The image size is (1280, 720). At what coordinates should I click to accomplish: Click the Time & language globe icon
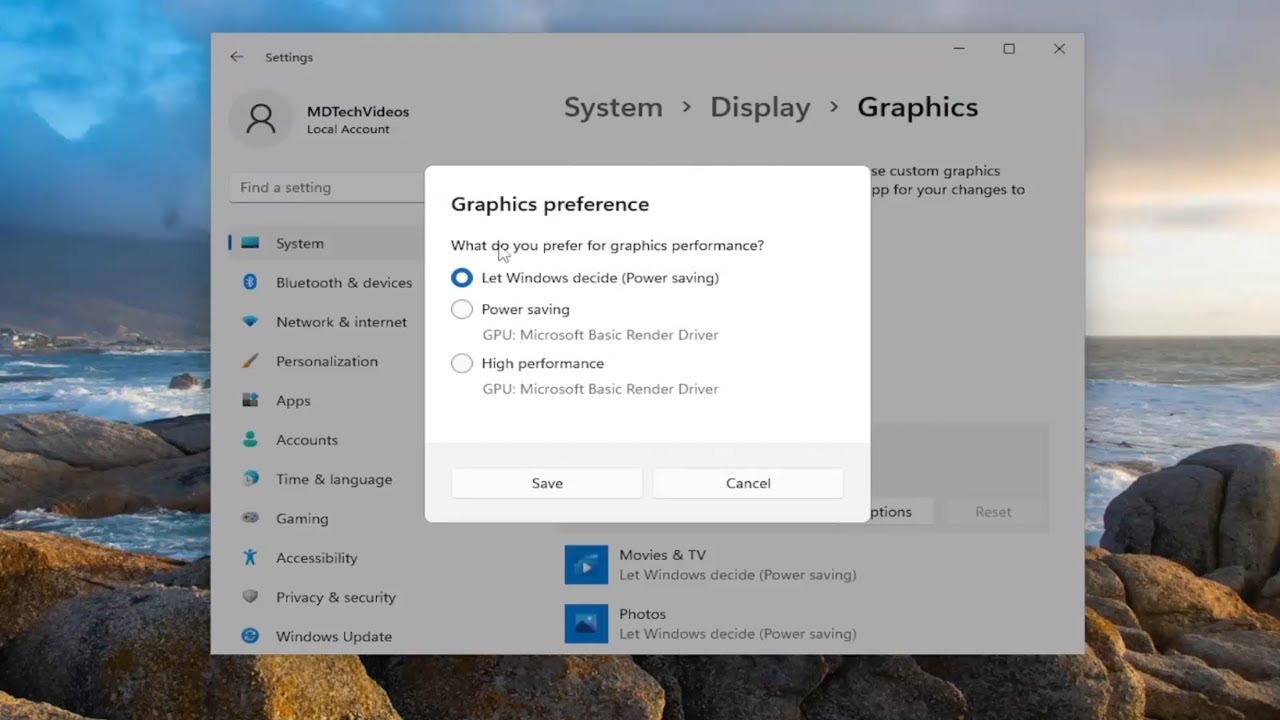pos(250,479)
